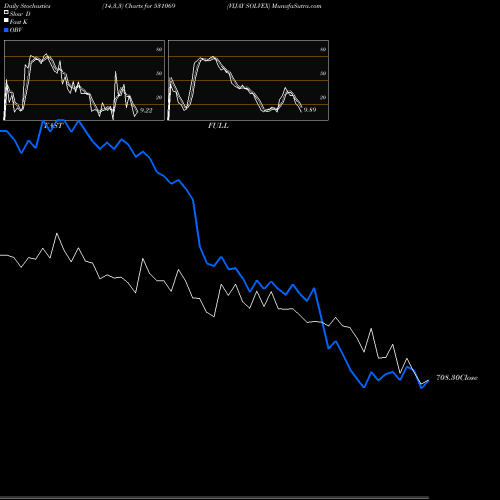Click the 'OBV' legend label
Screen dimensions: 500x500
click(16, 30)
